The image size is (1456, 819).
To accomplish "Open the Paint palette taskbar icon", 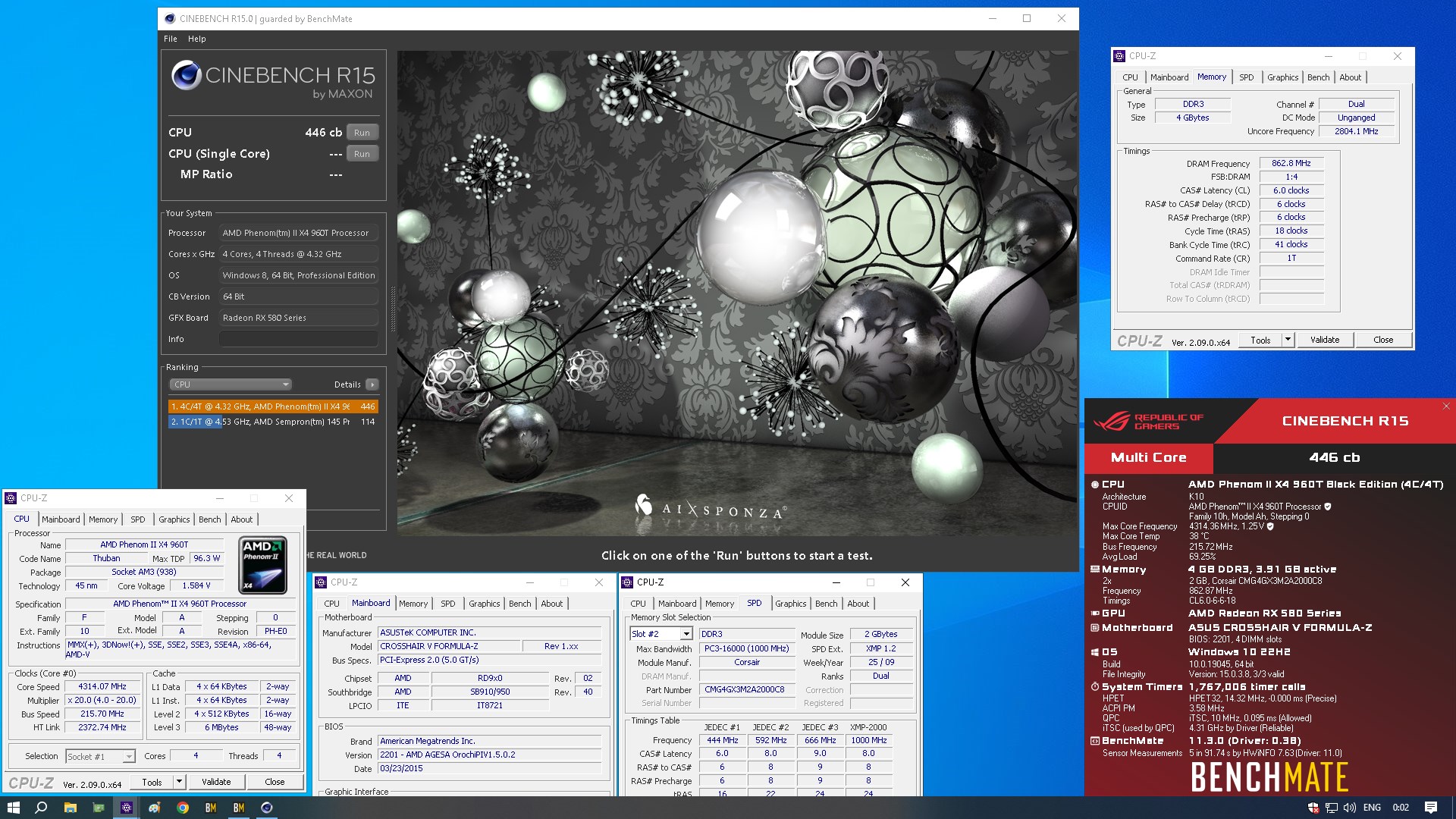I will coord(155,808).
